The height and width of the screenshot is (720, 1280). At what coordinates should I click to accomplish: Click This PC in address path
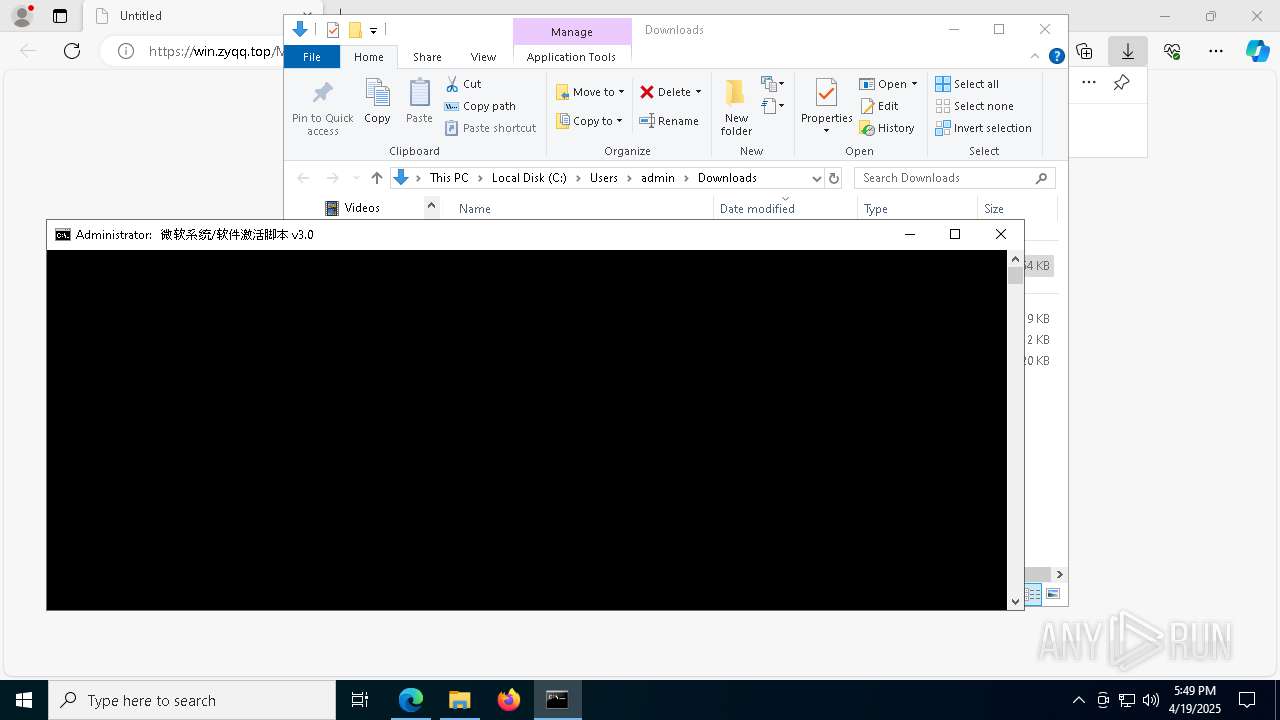click(x=449, y=178)
